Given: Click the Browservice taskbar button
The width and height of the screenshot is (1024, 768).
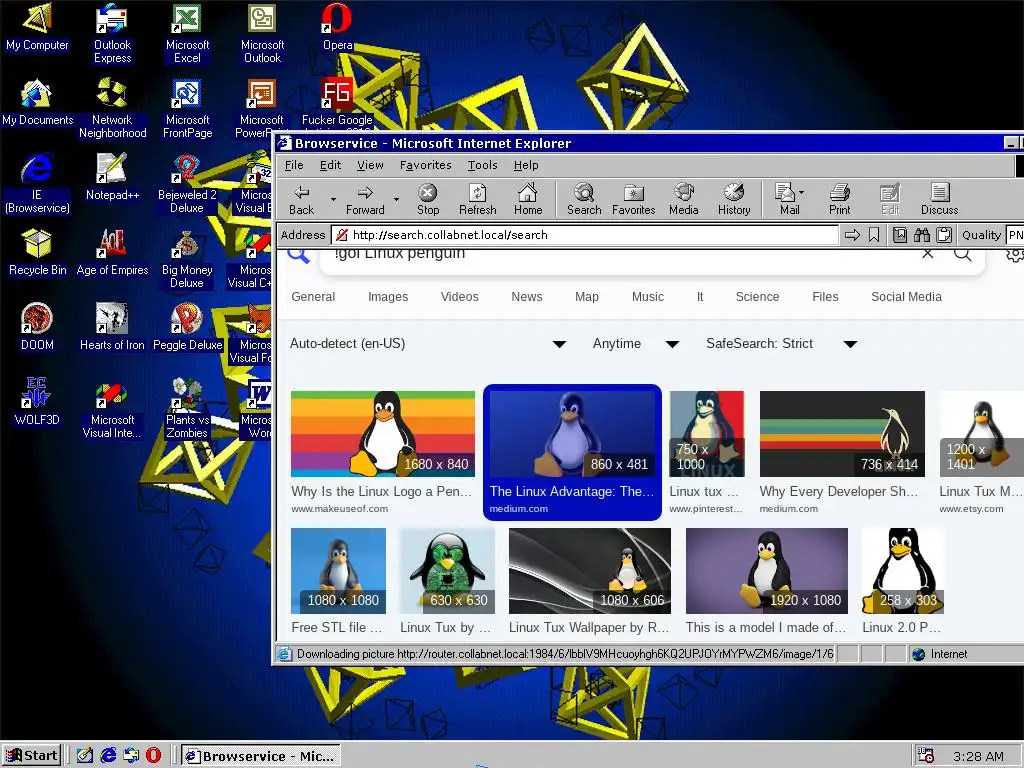Looking at the screenshot, I should tap(261, 756).
